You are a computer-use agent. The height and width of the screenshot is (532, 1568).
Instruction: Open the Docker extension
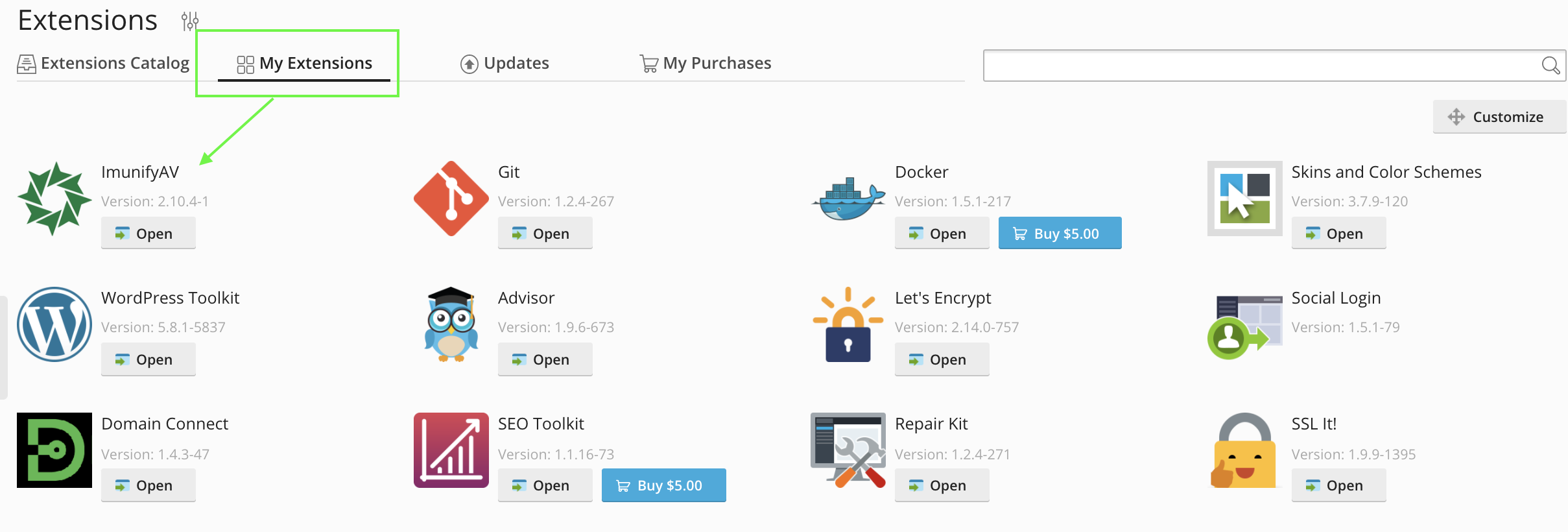pos(942,233)
